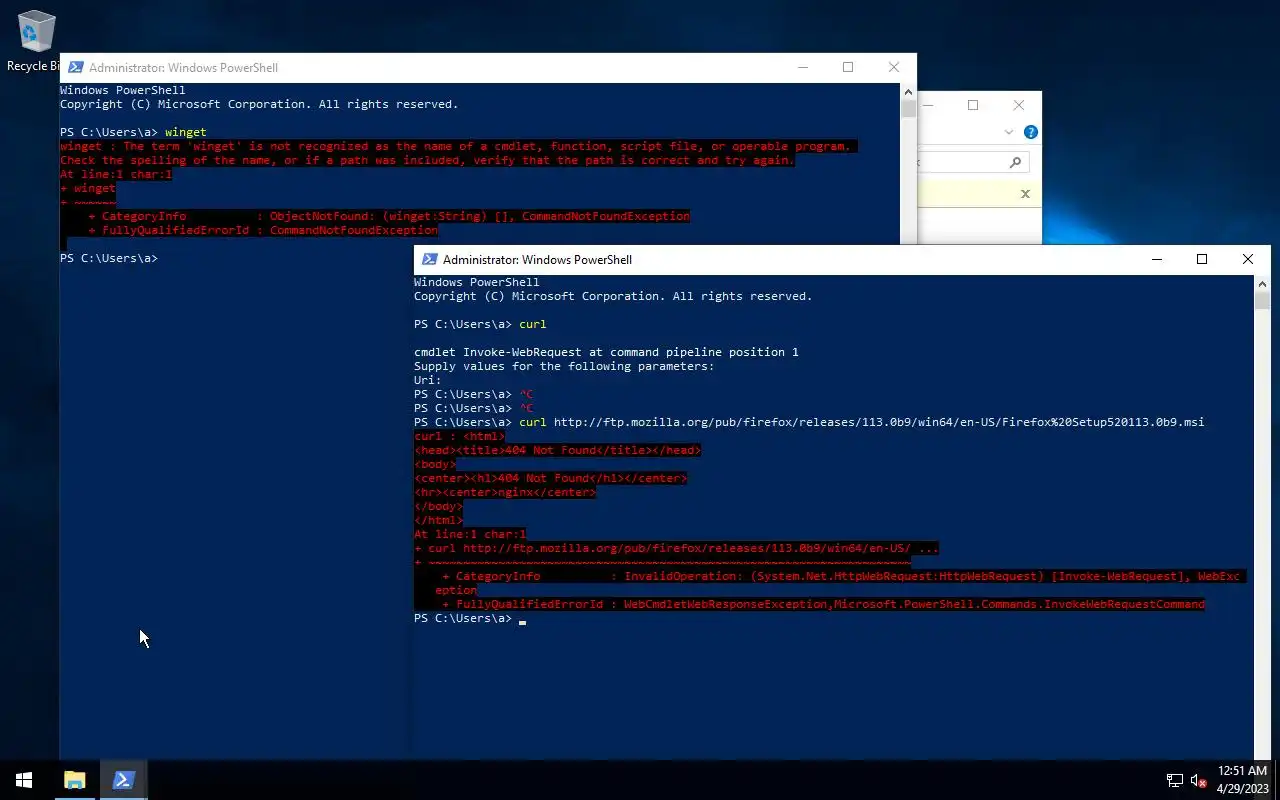Screen dimensions: 1280x800
Task: Open the Windows Start menu
Action: [24, 780]
